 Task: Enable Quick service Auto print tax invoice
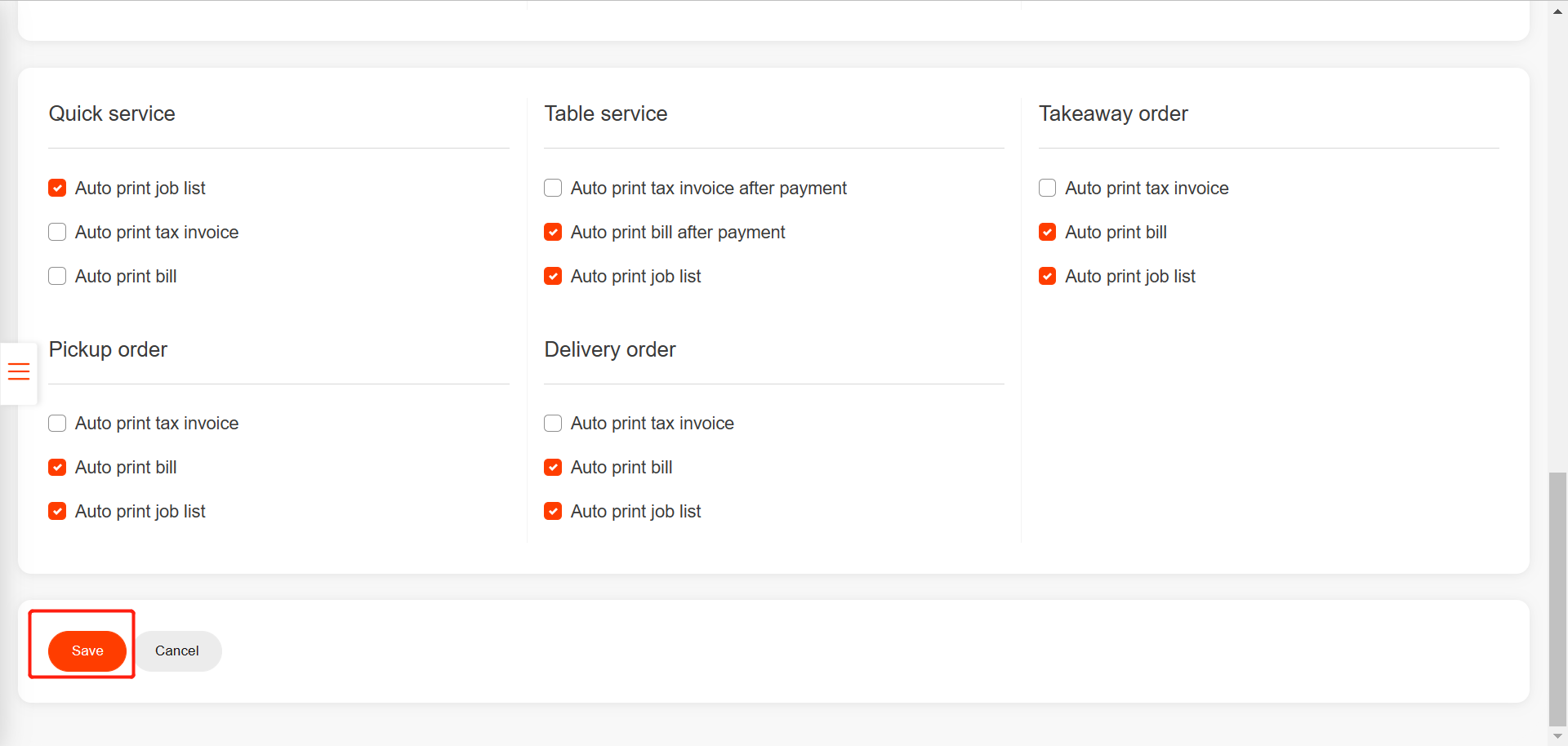(x=57, y=232)
